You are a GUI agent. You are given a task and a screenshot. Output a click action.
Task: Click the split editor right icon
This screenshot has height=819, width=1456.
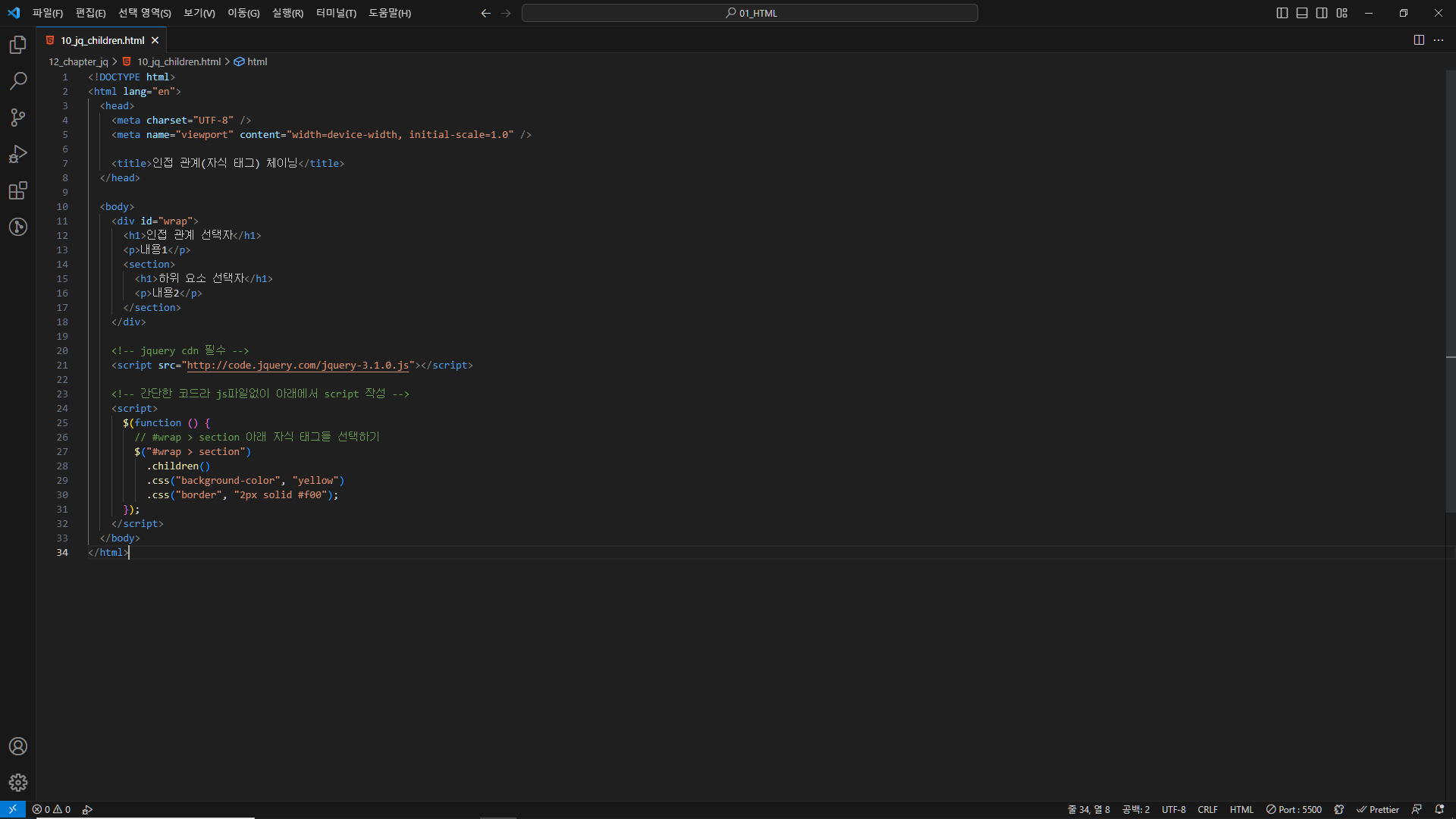[x=1419, y=40]
